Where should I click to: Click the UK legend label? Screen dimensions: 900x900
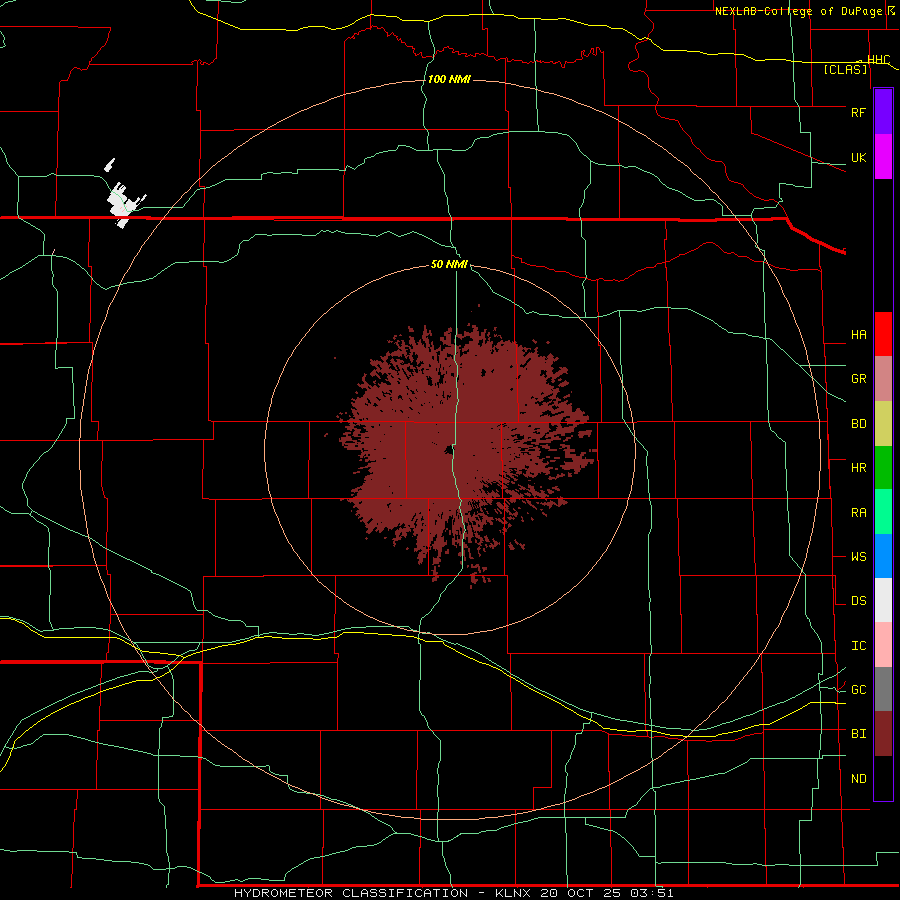pyautogui.click(x=858, y=157)
